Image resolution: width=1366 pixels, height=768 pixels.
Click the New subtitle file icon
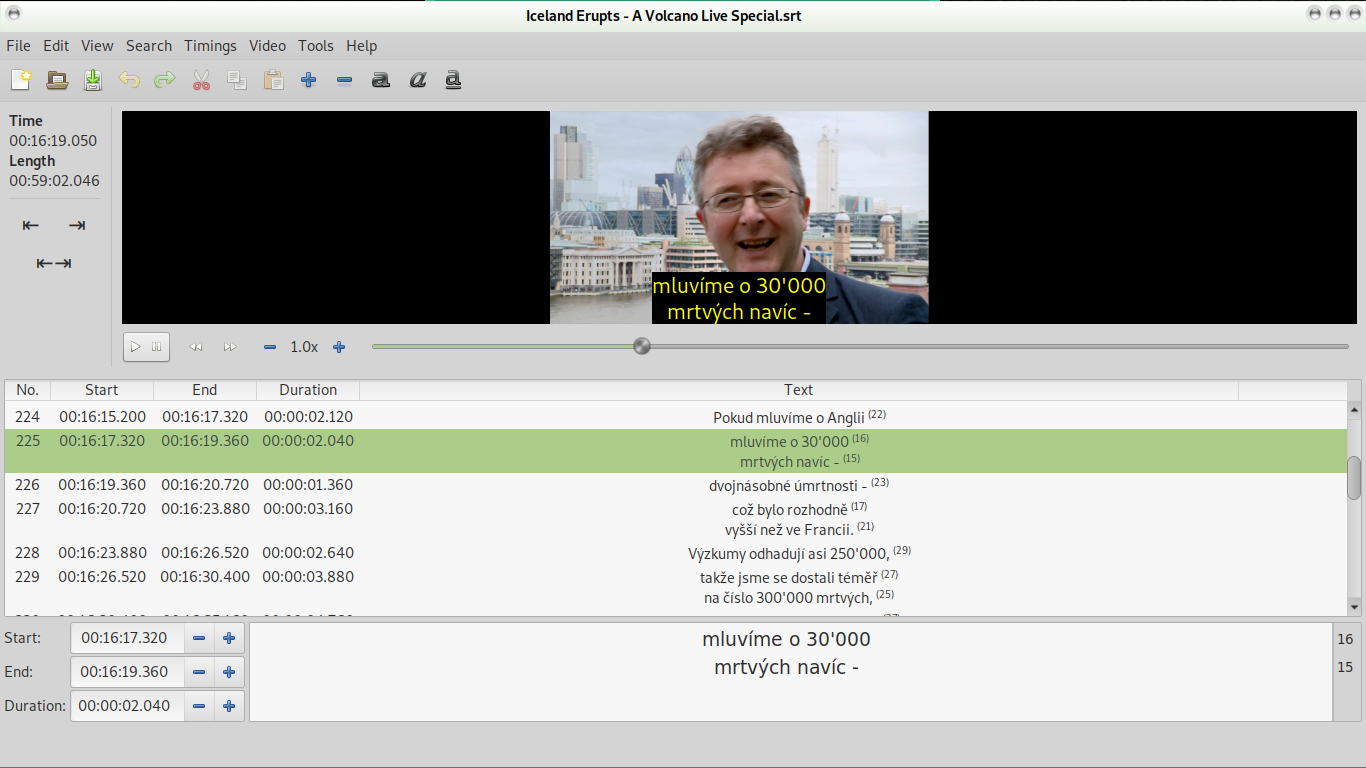(x=21, y=80)
